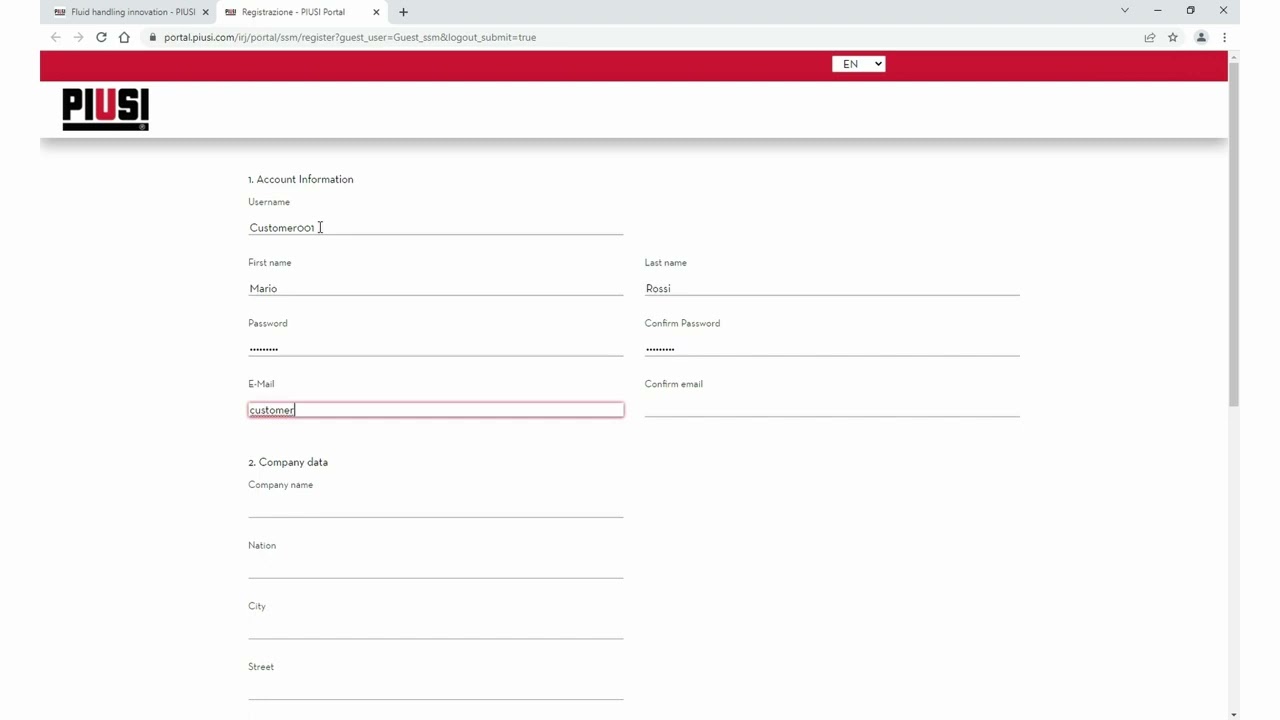Screen dimensions: 1280x720
Task: Click the Company name field
Action: pos(435,509)
